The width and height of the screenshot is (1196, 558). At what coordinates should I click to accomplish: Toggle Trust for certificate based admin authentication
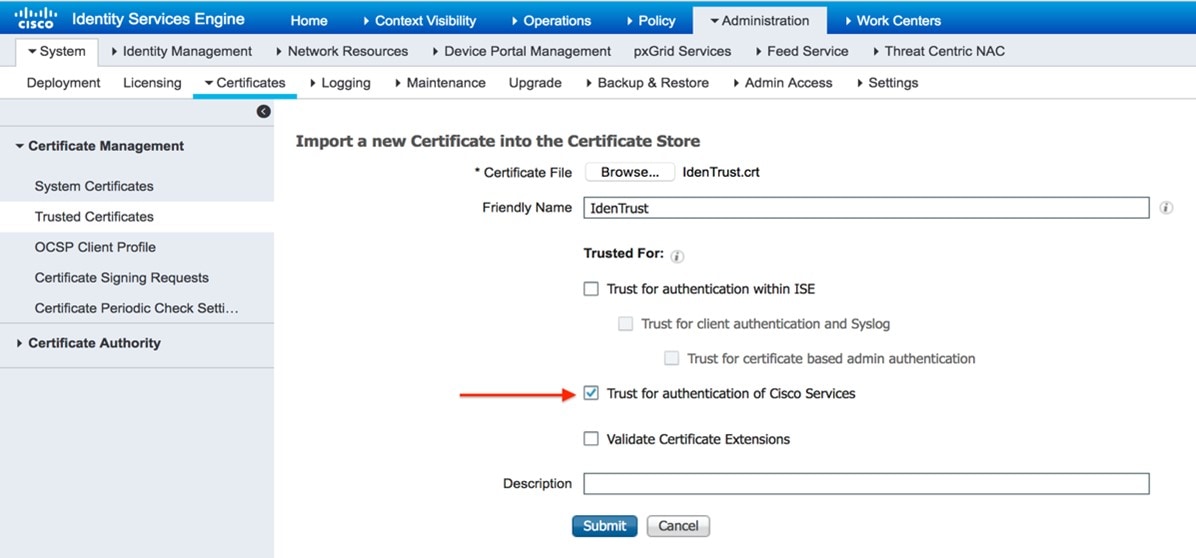(x=671, y=358)
